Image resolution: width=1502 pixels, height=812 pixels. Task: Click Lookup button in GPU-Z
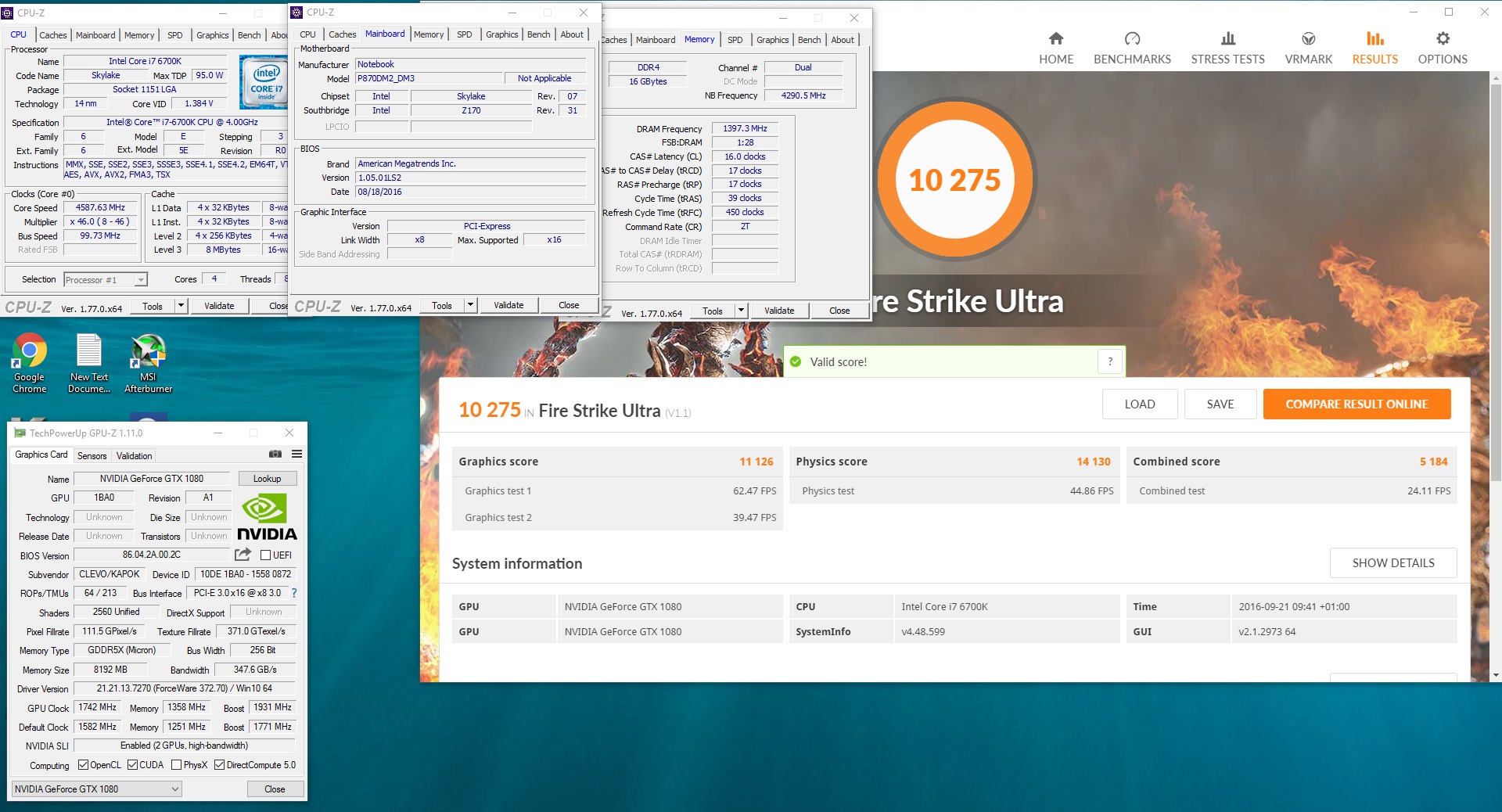pyautogui.click(x=267, y=479)
